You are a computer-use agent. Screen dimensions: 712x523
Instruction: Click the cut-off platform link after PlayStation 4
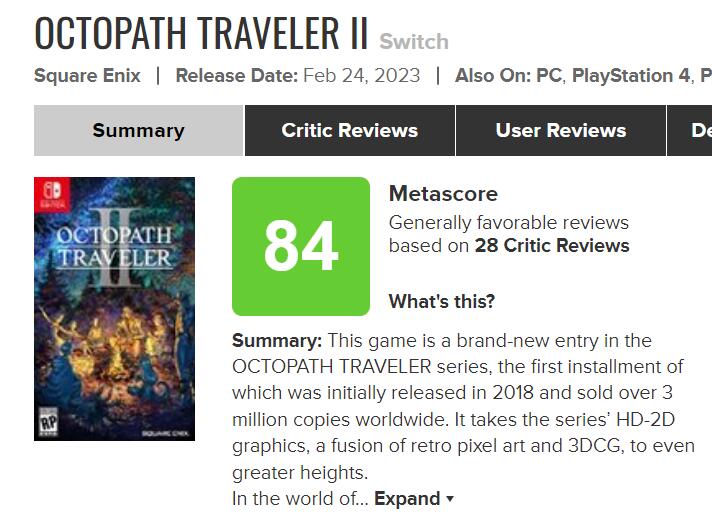705,76
